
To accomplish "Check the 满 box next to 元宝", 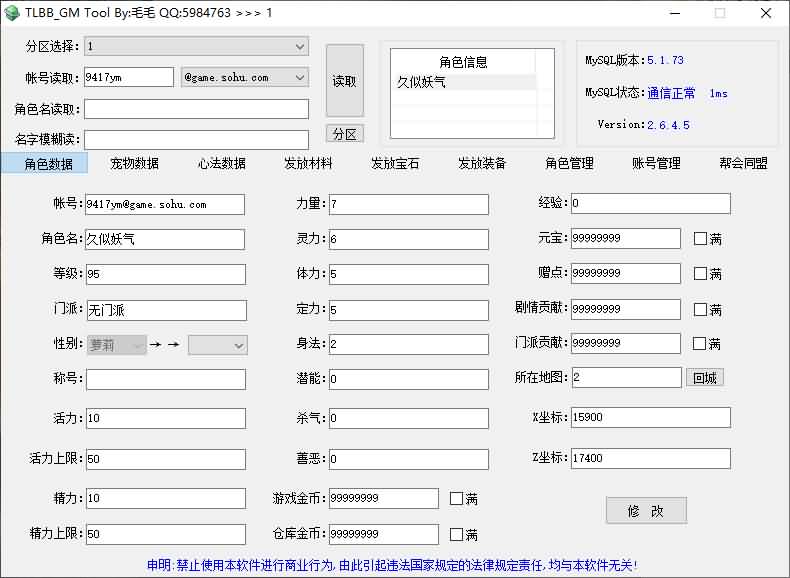I will [700, 238].
